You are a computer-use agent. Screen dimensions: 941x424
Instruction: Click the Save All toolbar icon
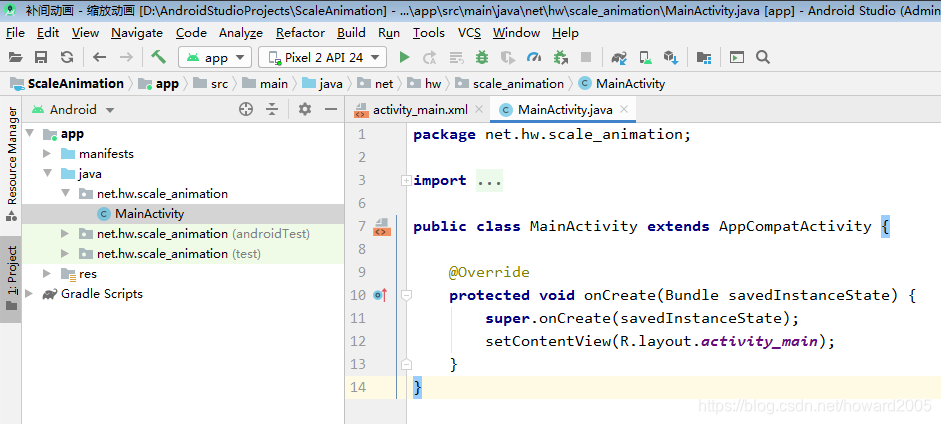tap(41, 58)
